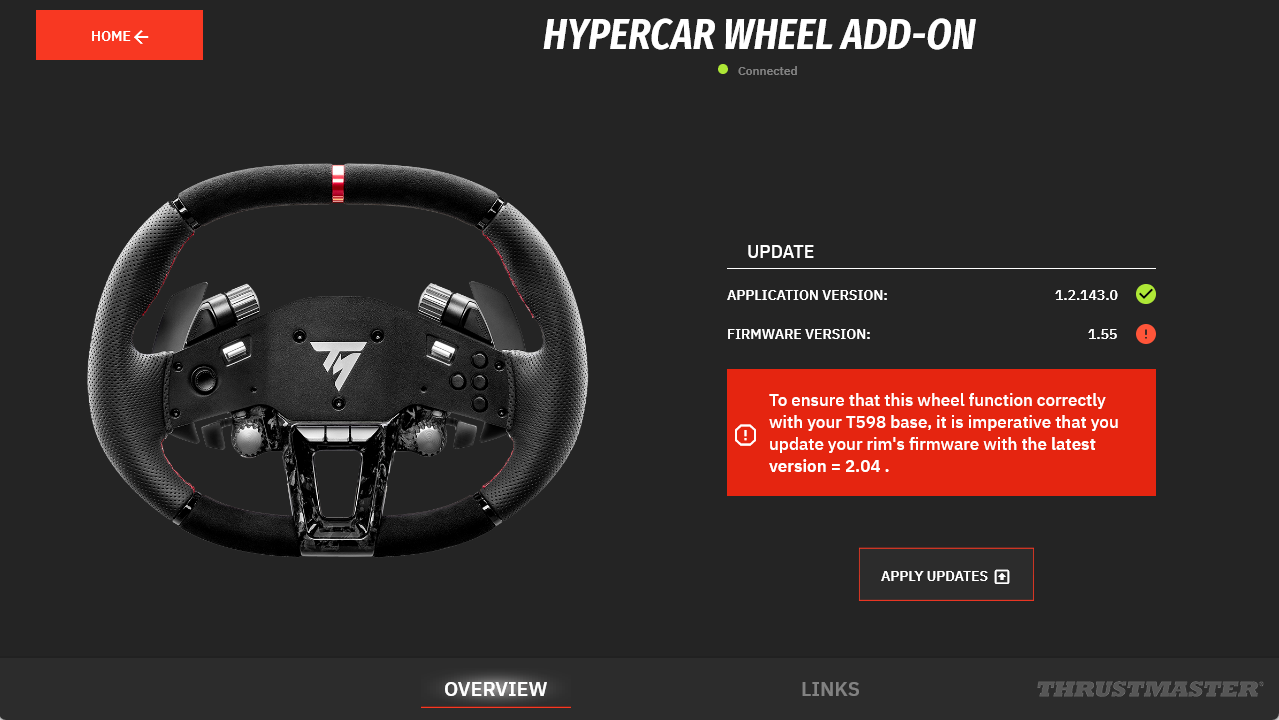
Task: Click the Thrustmaster logo in footer
Action: click(x=1150, y=689)
